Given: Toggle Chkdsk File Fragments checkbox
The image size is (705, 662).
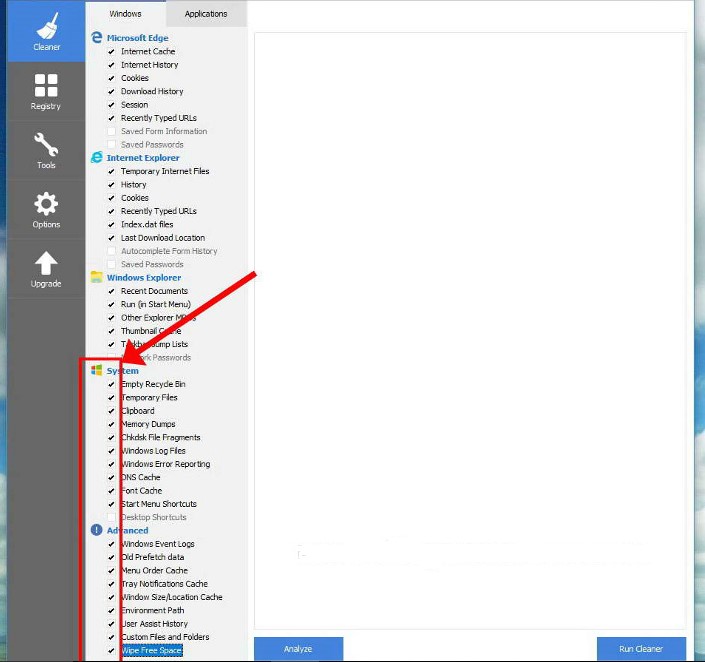Looking at the screenshot, I should tap(111, 438).
